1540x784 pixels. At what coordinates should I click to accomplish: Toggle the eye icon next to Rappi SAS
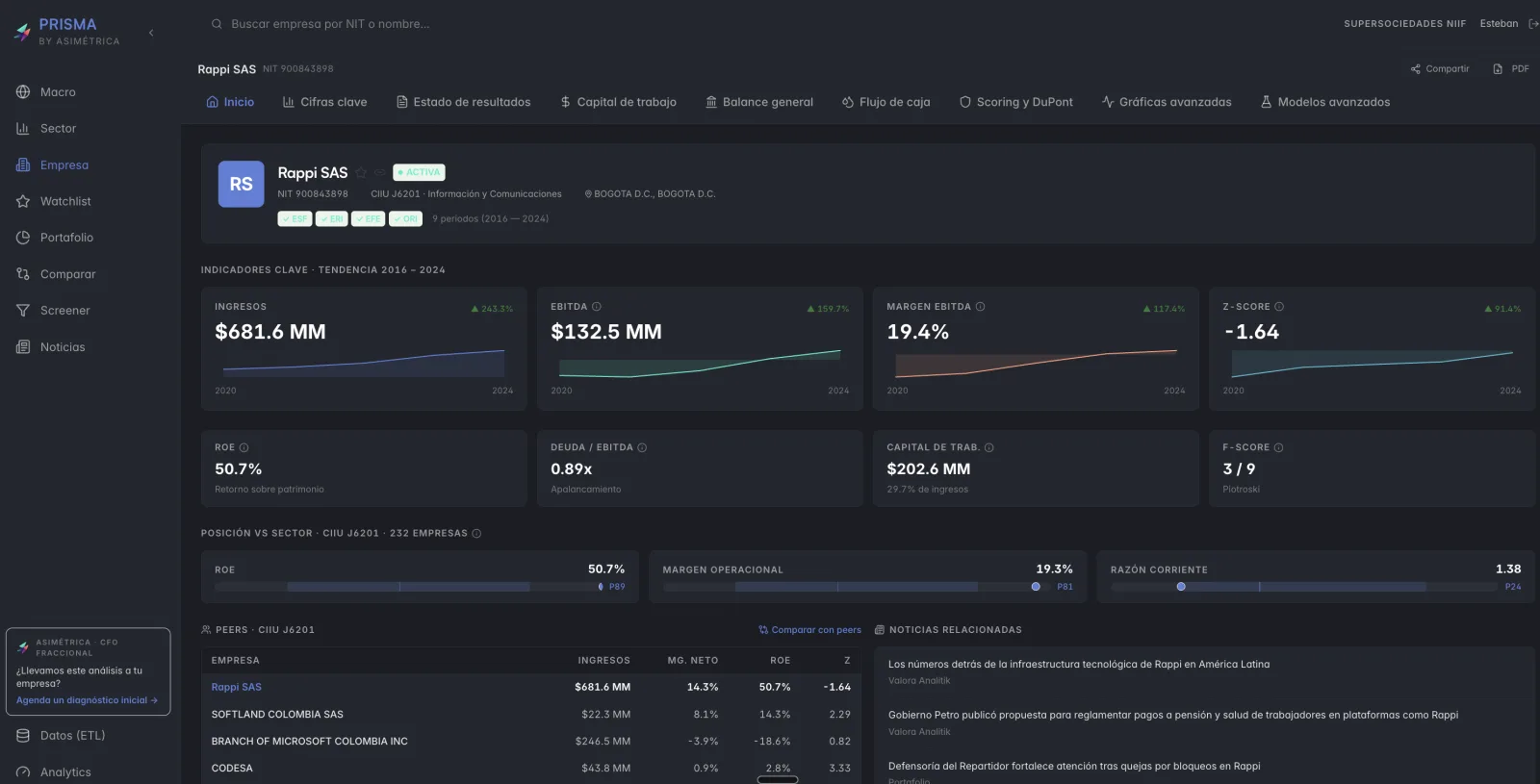379,173
